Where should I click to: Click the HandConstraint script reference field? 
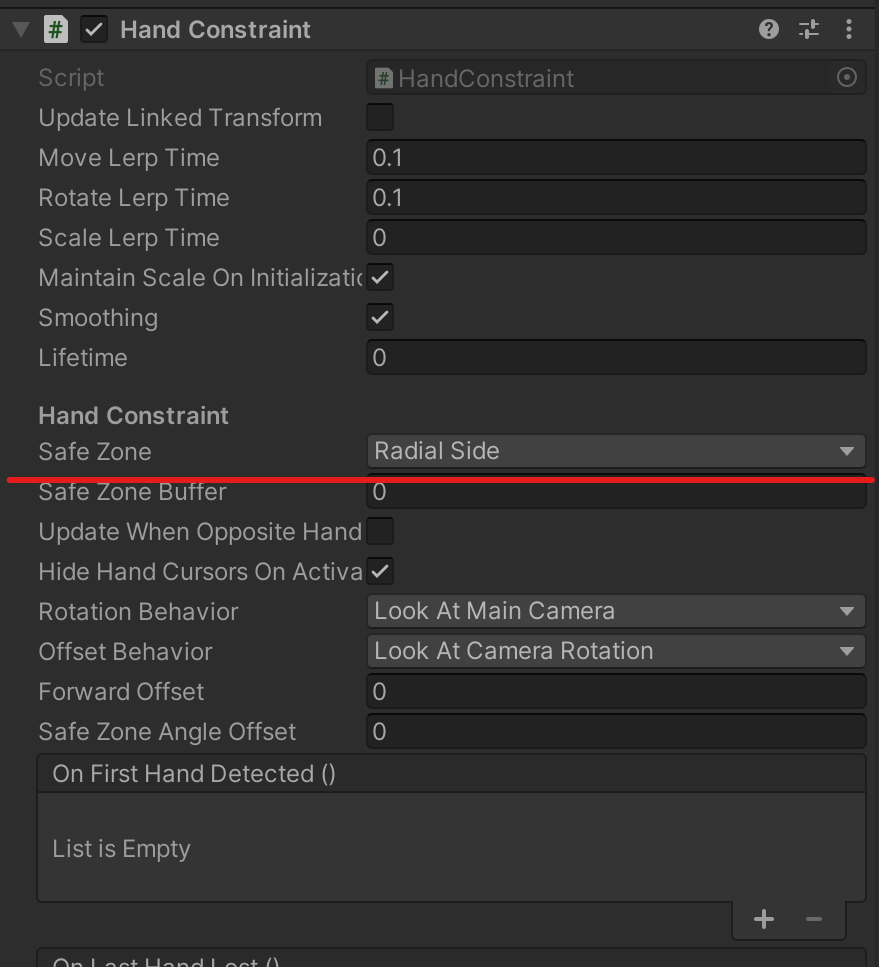click(x=600, y=78)
